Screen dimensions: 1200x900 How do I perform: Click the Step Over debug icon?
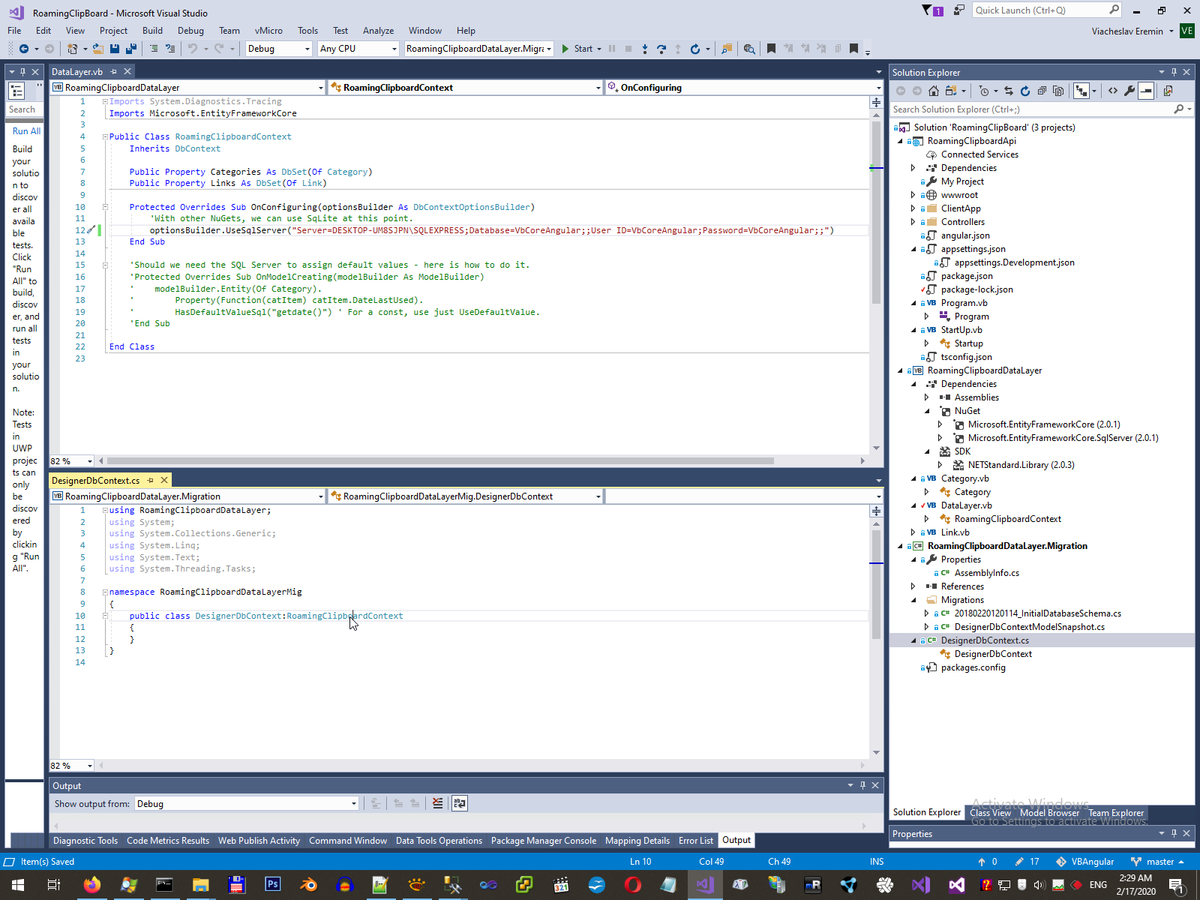click(661, 48)
